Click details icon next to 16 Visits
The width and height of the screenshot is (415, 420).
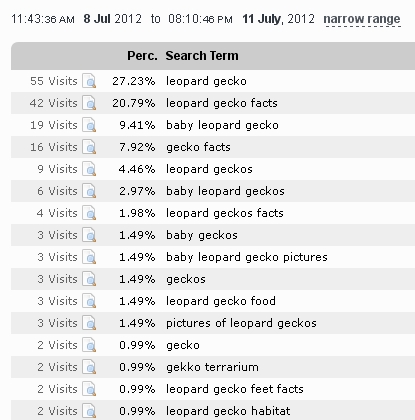(x=89, y=147)
